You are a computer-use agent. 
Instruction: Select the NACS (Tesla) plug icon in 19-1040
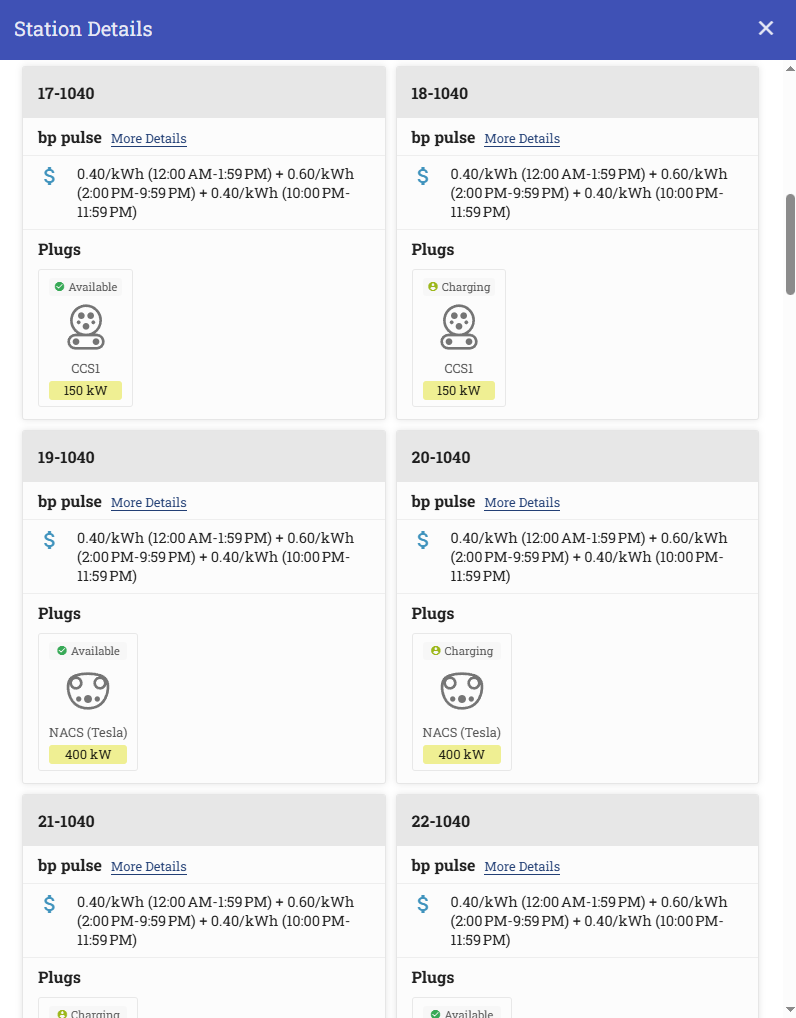88,690
